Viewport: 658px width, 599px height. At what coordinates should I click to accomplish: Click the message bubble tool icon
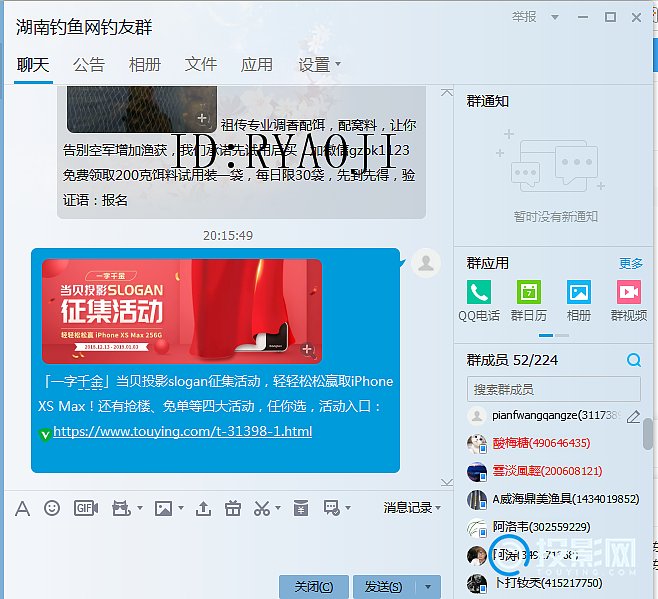click(332, 508)
